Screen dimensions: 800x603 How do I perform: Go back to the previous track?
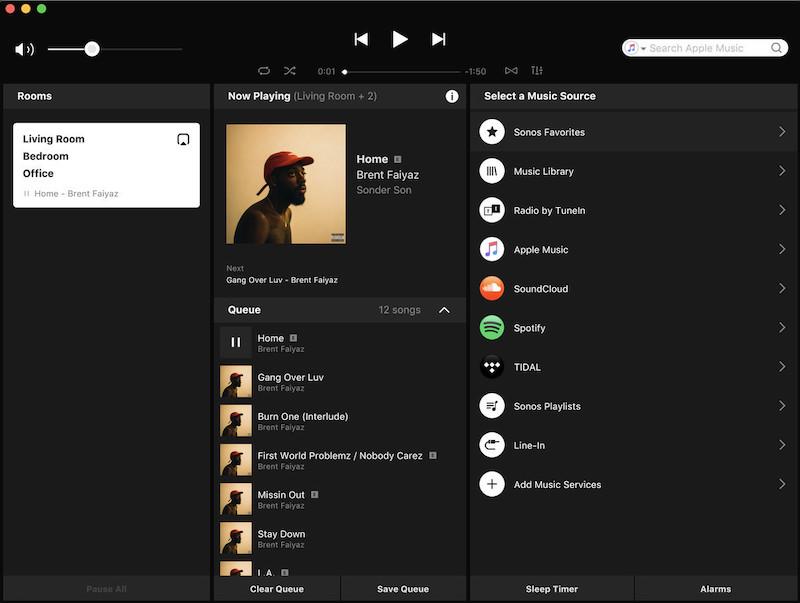click(x=361, y=39)
